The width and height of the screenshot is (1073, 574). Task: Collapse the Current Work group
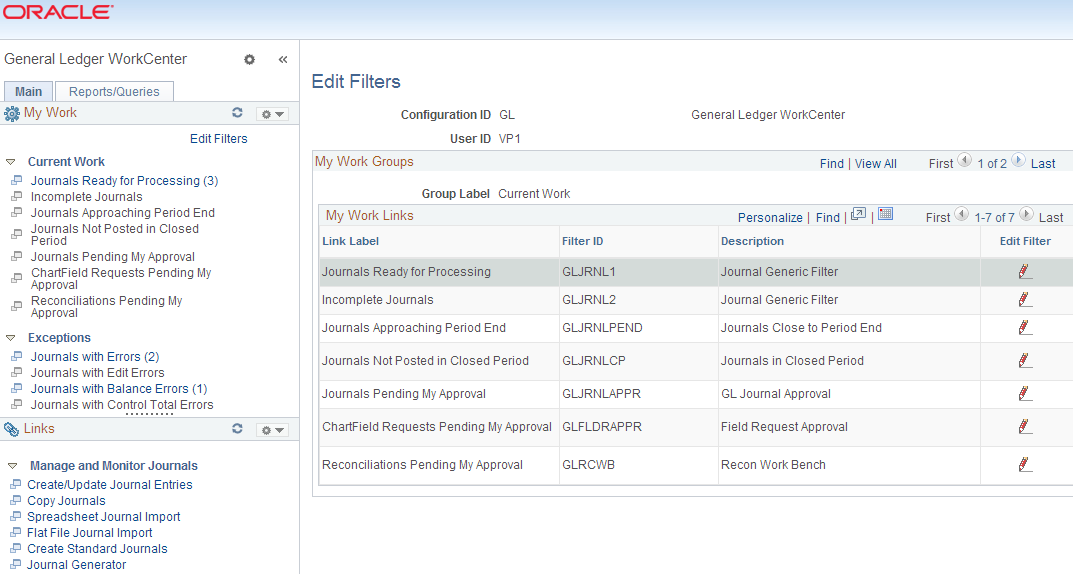[10, 162]
